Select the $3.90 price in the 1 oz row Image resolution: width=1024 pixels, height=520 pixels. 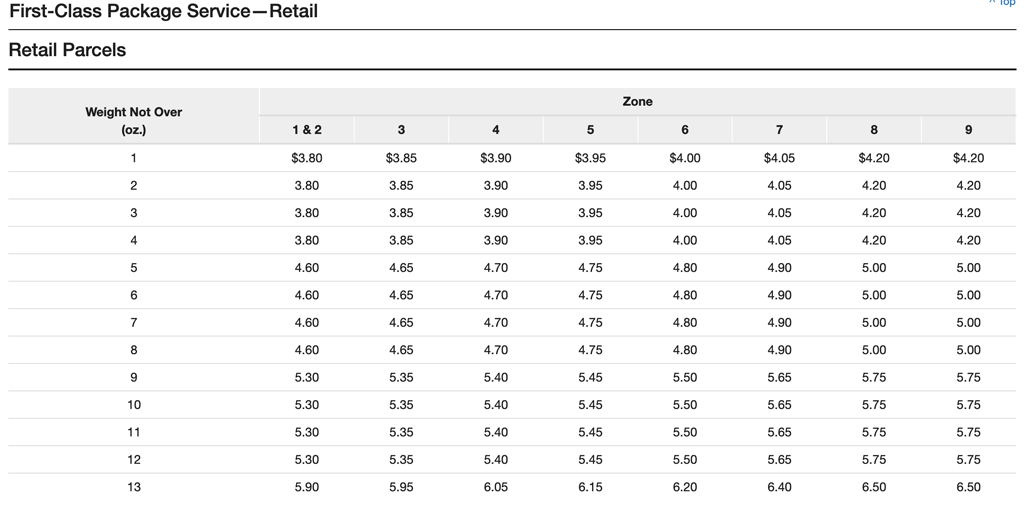[496, 158]
